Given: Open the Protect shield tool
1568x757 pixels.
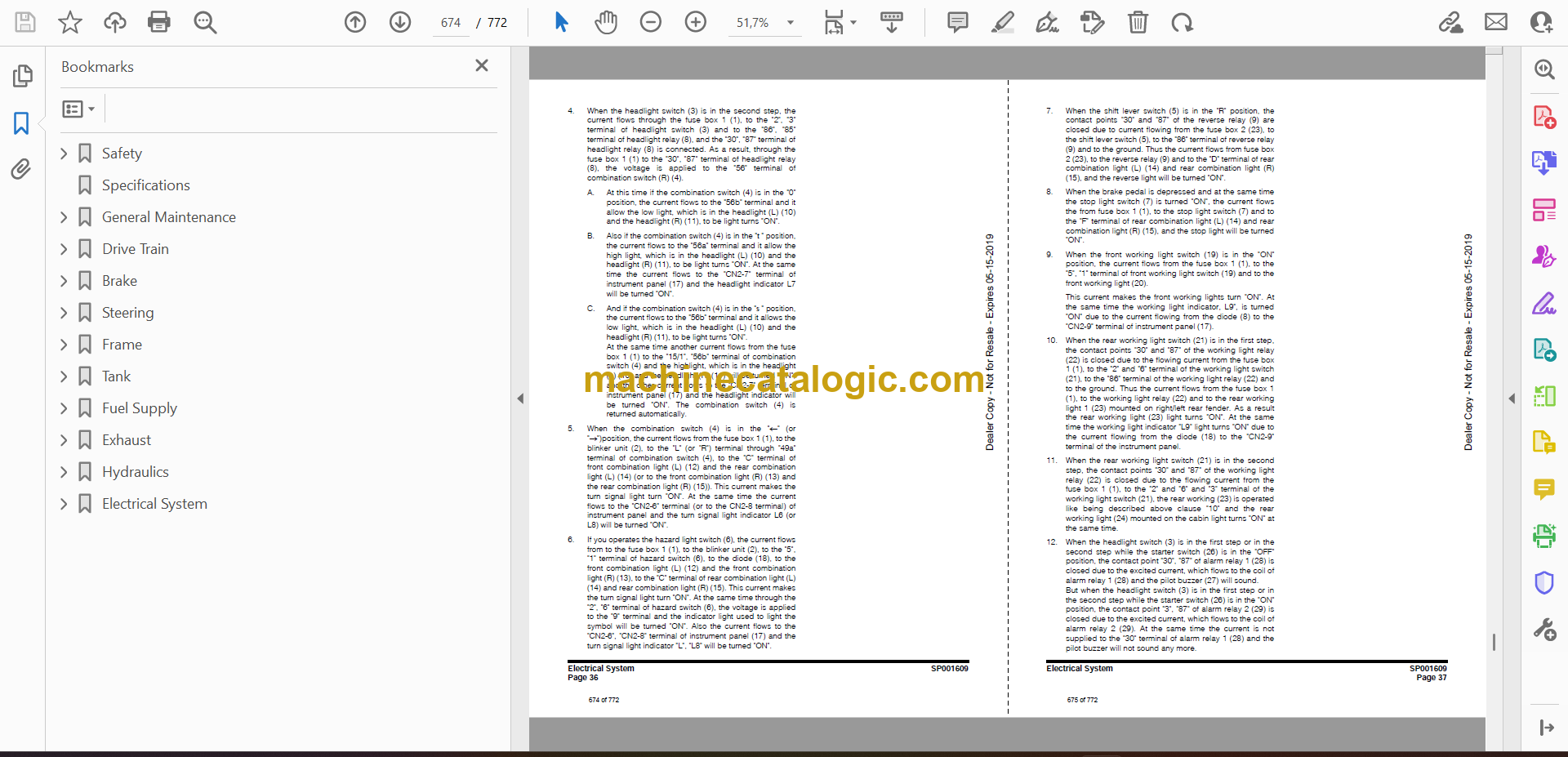Looking at the screenshot, I should point(1543,583).
